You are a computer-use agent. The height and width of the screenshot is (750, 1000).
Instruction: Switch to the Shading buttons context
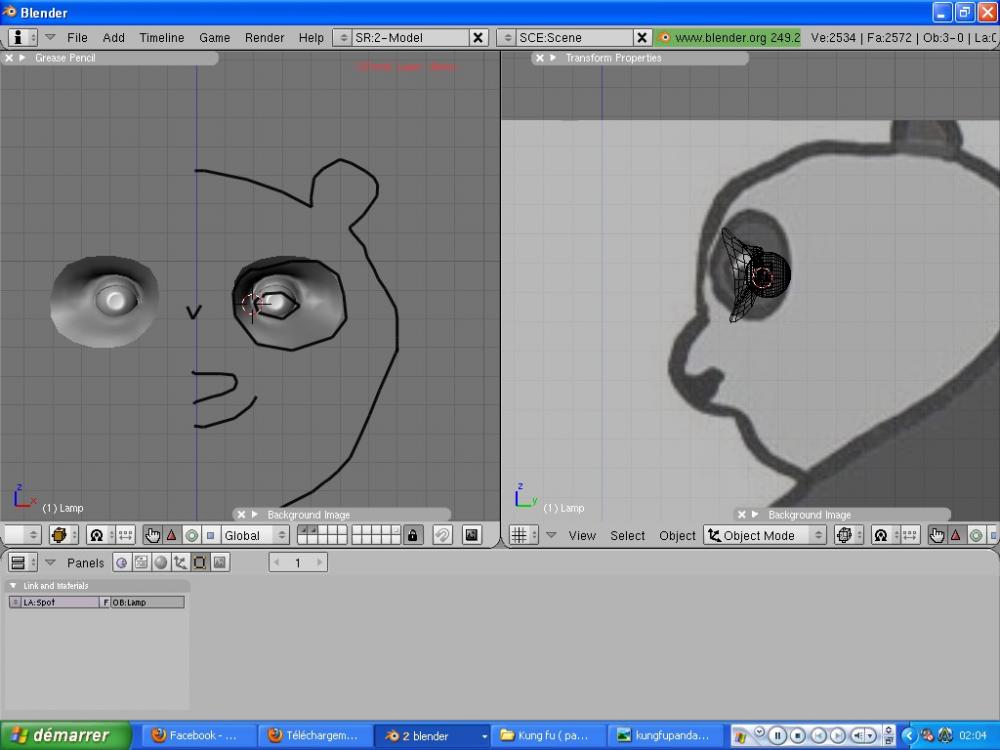(x=161, y=562)
